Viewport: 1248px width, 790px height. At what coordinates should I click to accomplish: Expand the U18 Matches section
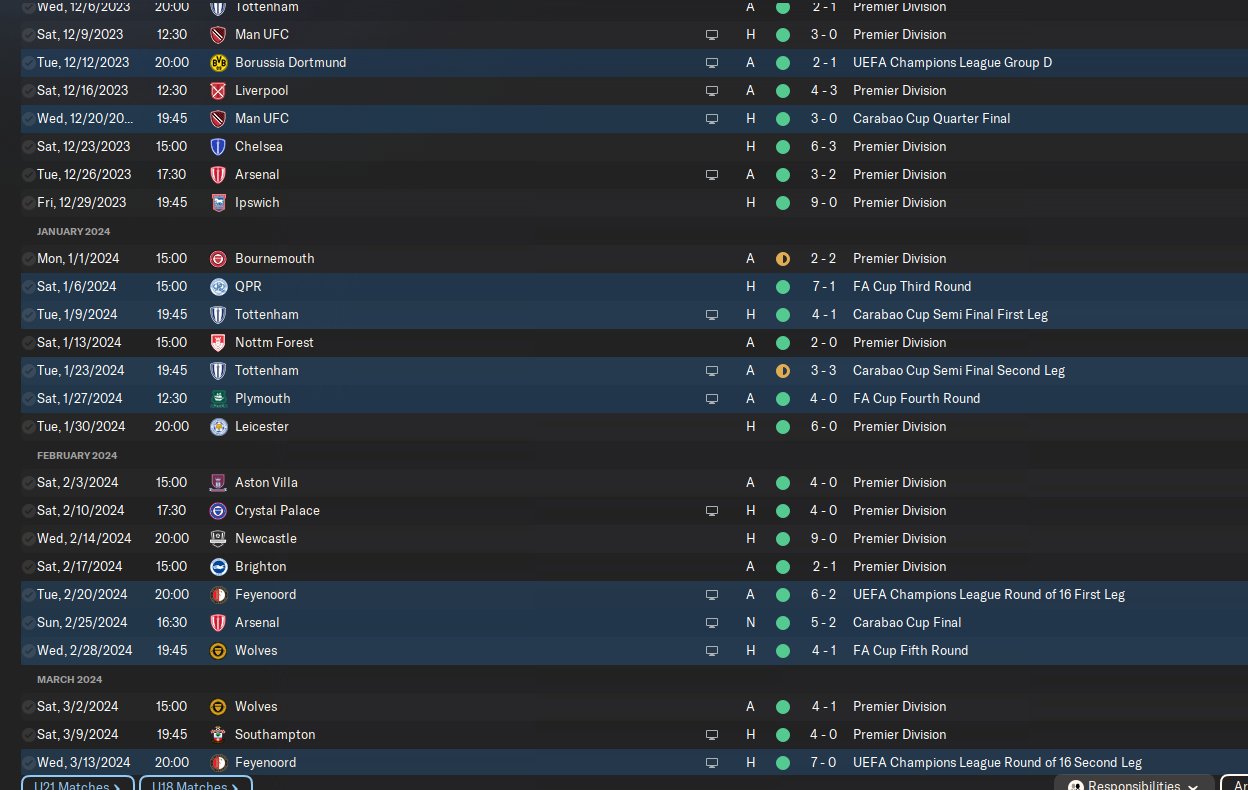[195, 785]
